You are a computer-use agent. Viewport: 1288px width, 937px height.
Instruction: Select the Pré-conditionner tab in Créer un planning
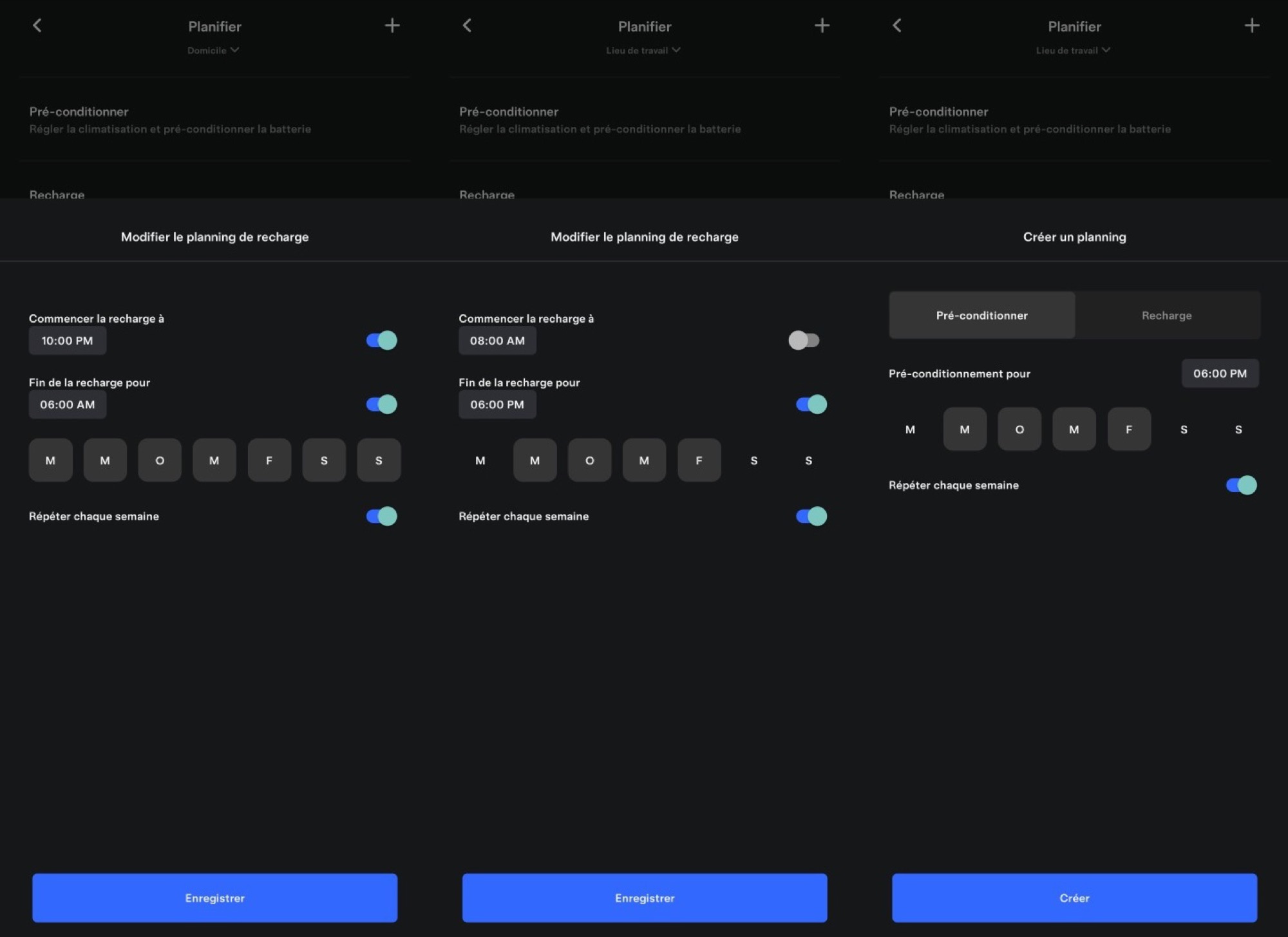982,316
